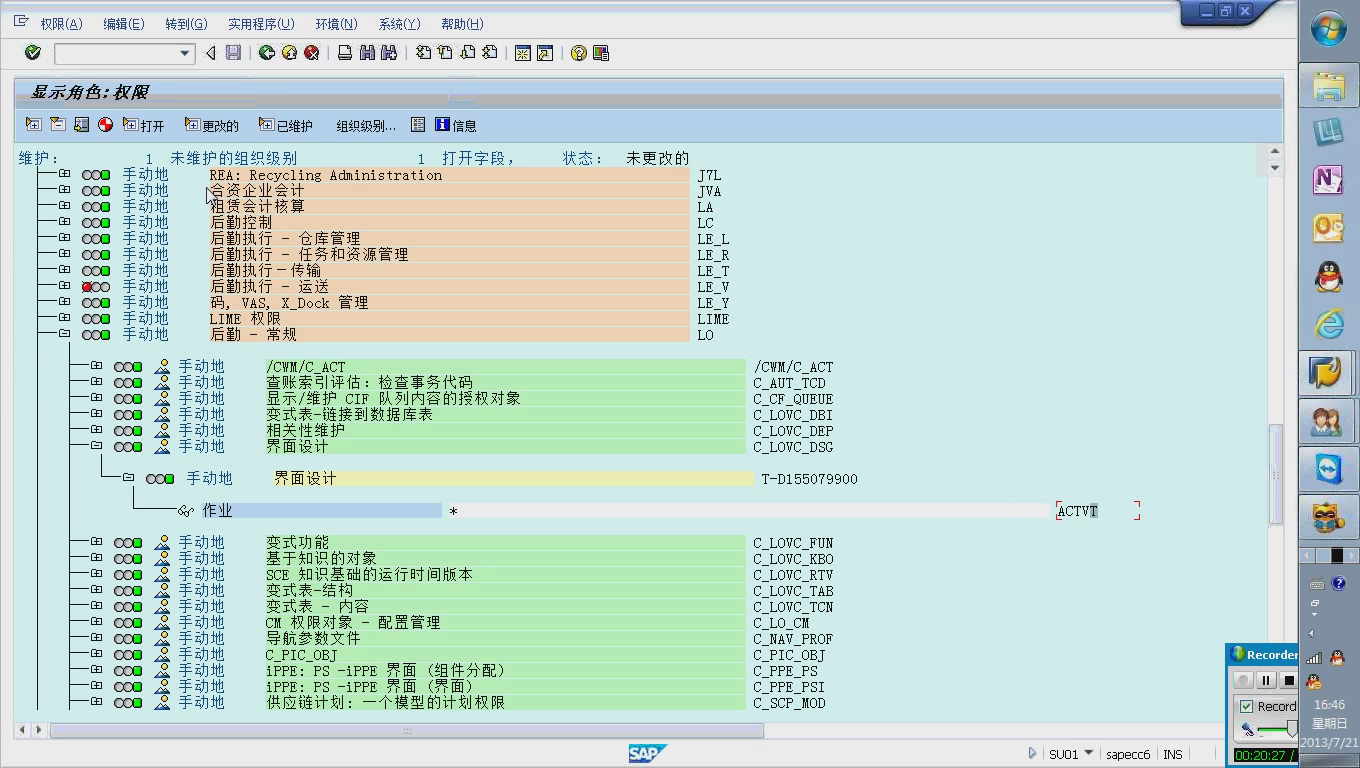Open the 编辑(E) menu
Screen dimensions: 1360x768
pyautogui.click(x=124, y=24)
